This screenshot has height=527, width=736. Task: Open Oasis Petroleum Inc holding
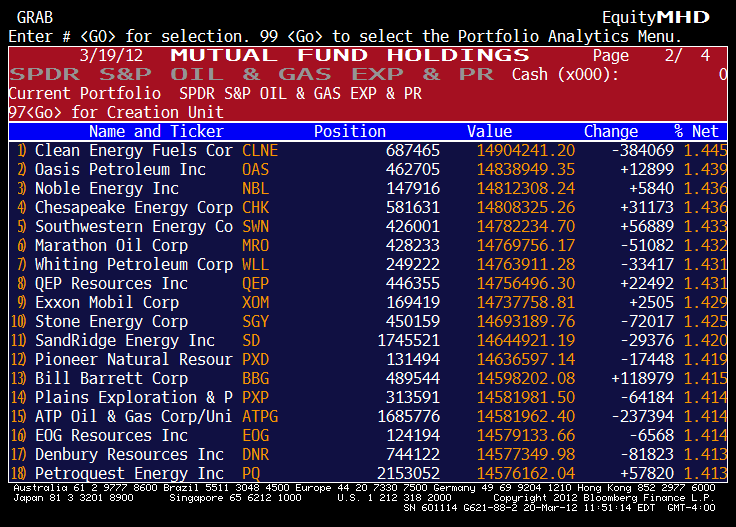click(368, 169)
